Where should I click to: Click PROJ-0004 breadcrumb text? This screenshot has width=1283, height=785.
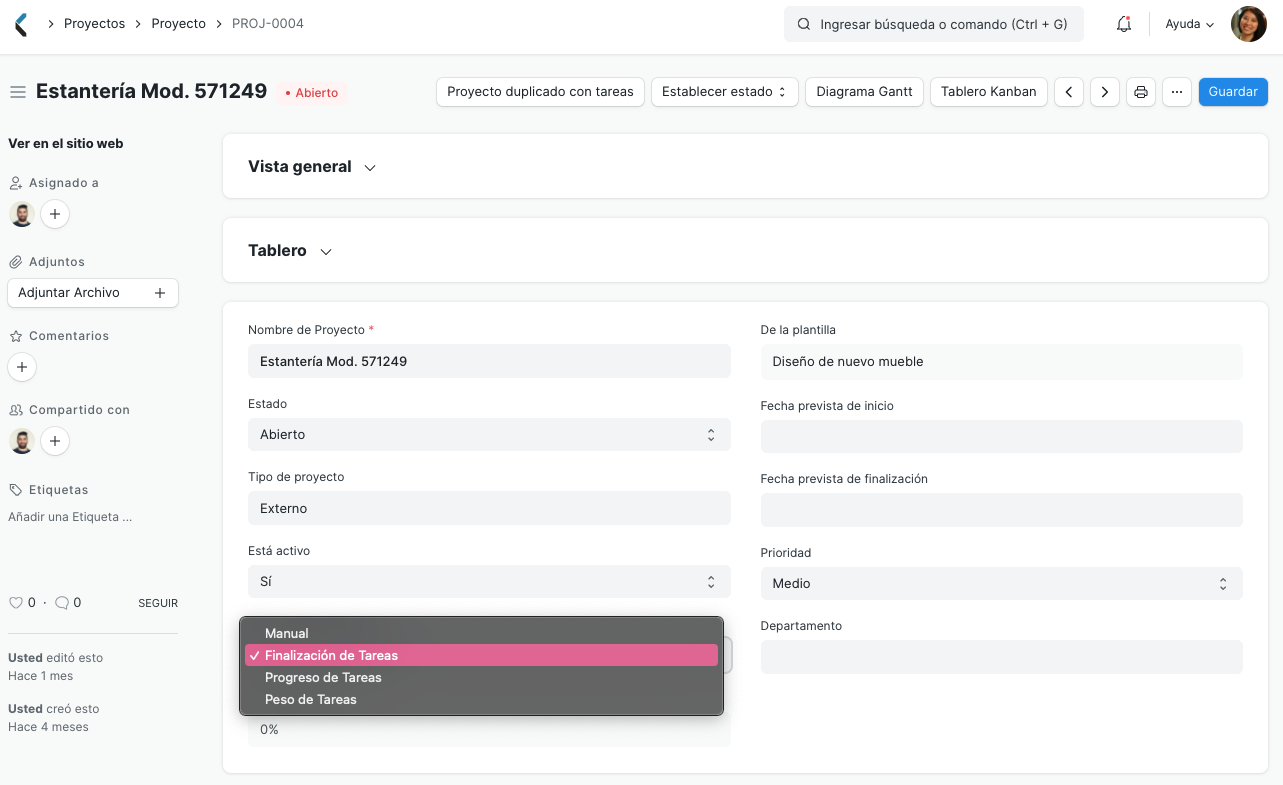pyautogui.click(x=267, y=24)
